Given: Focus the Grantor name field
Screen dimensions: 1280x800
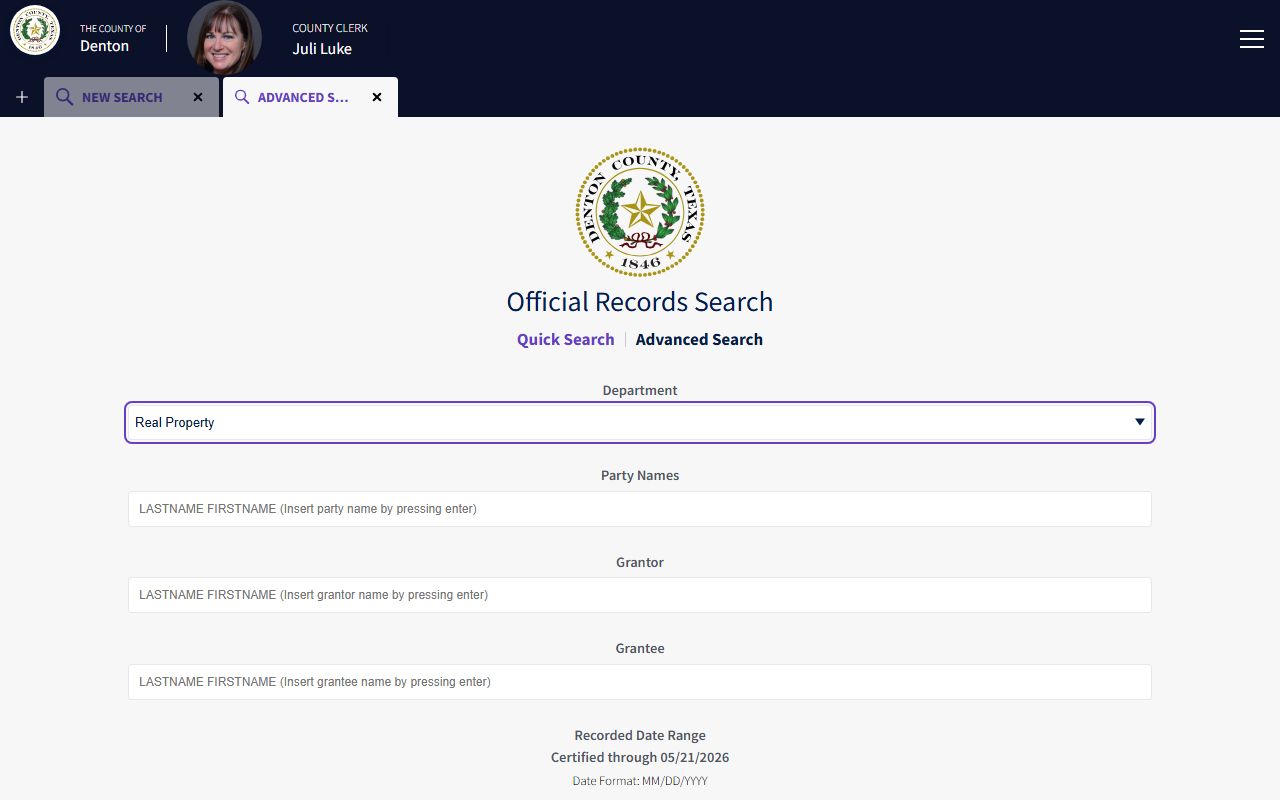Looking at the screenshot, I should (x=640, y=595).
